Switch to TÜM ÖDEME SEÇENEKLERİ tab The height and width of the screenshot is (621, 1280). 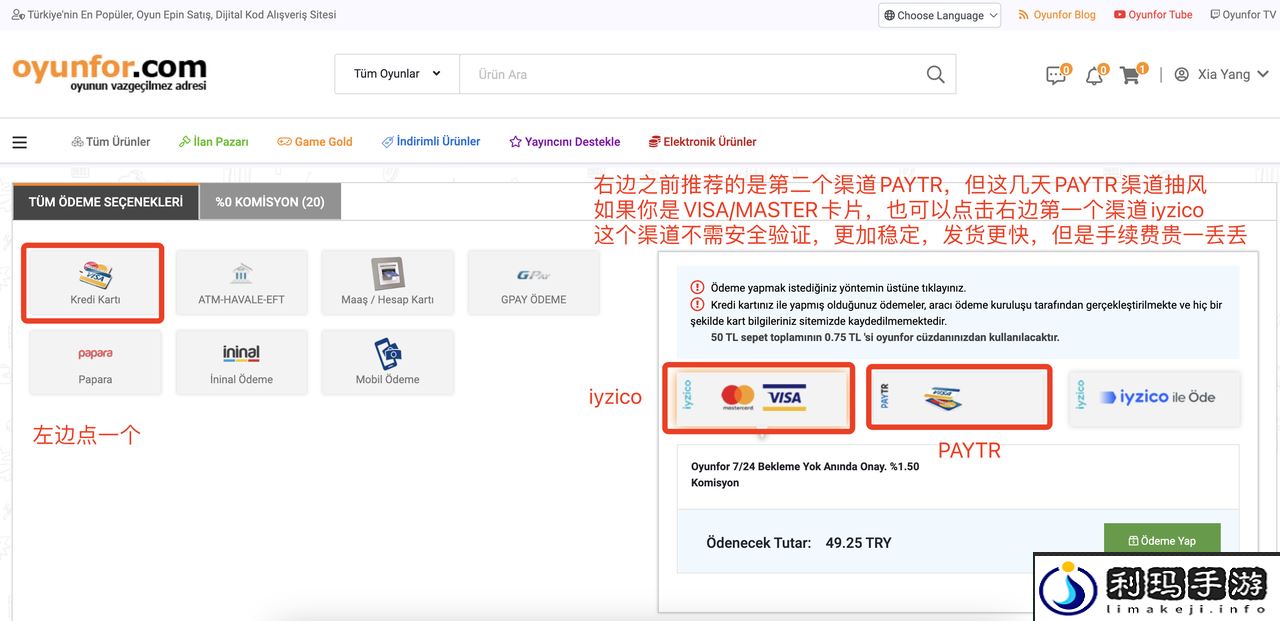coord(106,202)
